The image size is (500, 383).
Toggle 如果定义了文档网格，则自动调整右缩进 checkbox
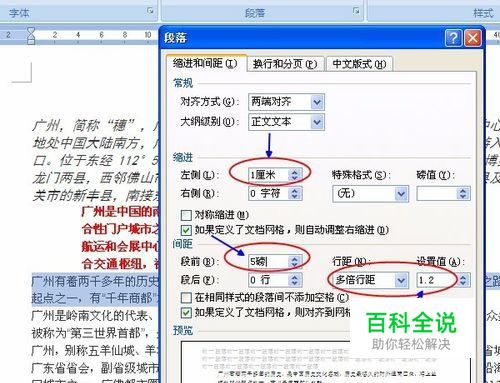pyautogui.click(x=186, y=230)
